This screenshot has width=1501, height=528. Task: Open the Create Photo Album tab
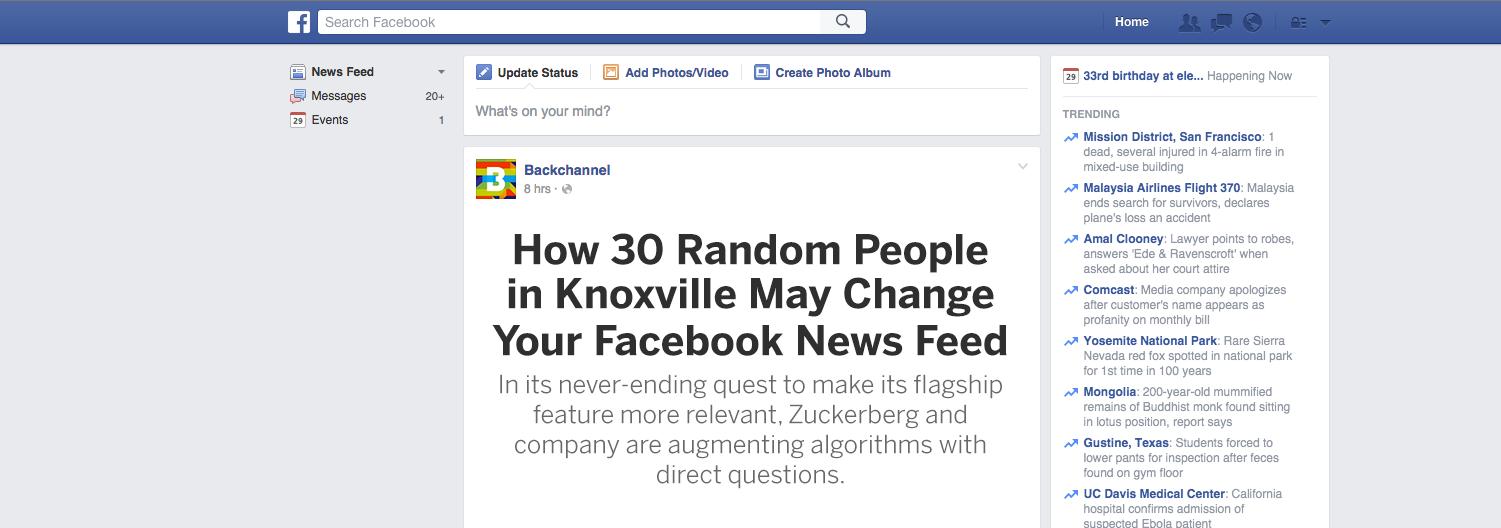(822, 72)
